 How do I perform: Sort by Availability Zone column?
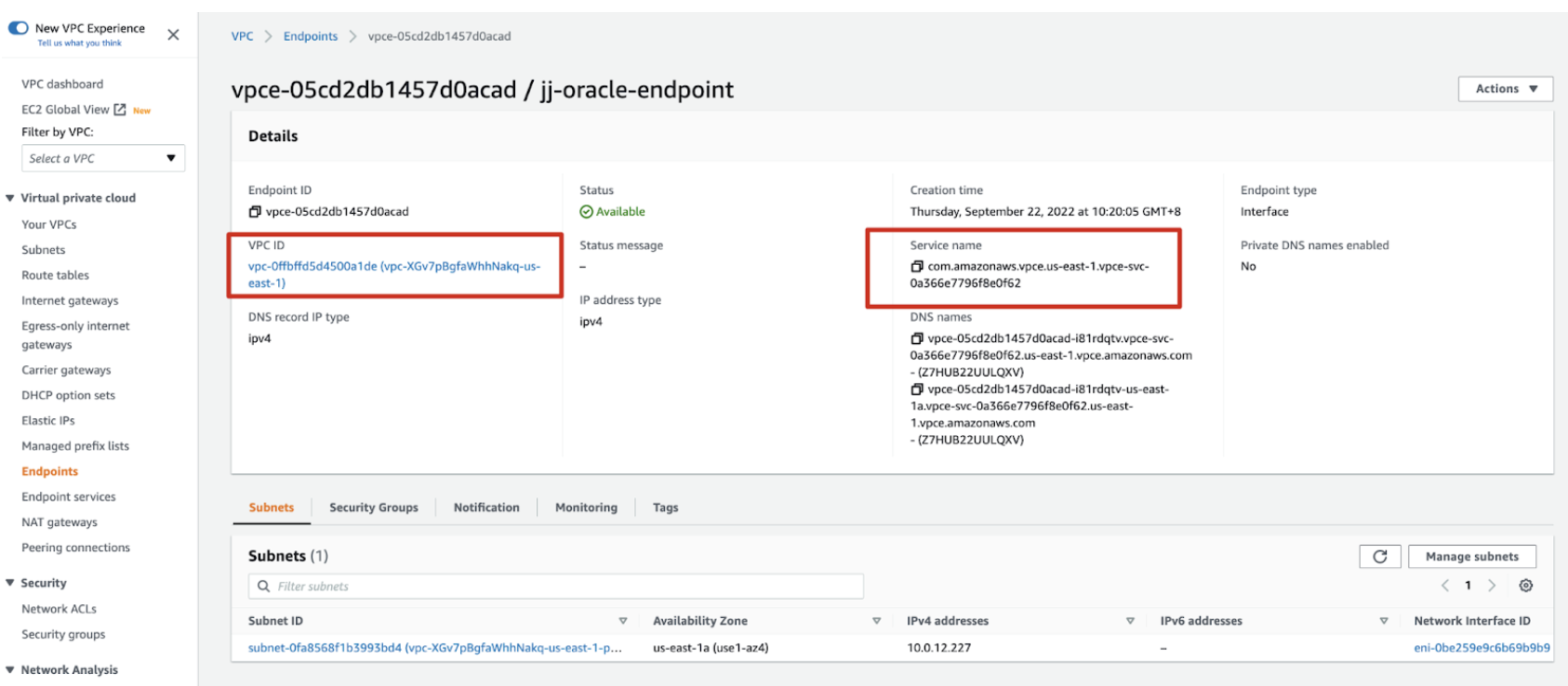pos(876,621)
